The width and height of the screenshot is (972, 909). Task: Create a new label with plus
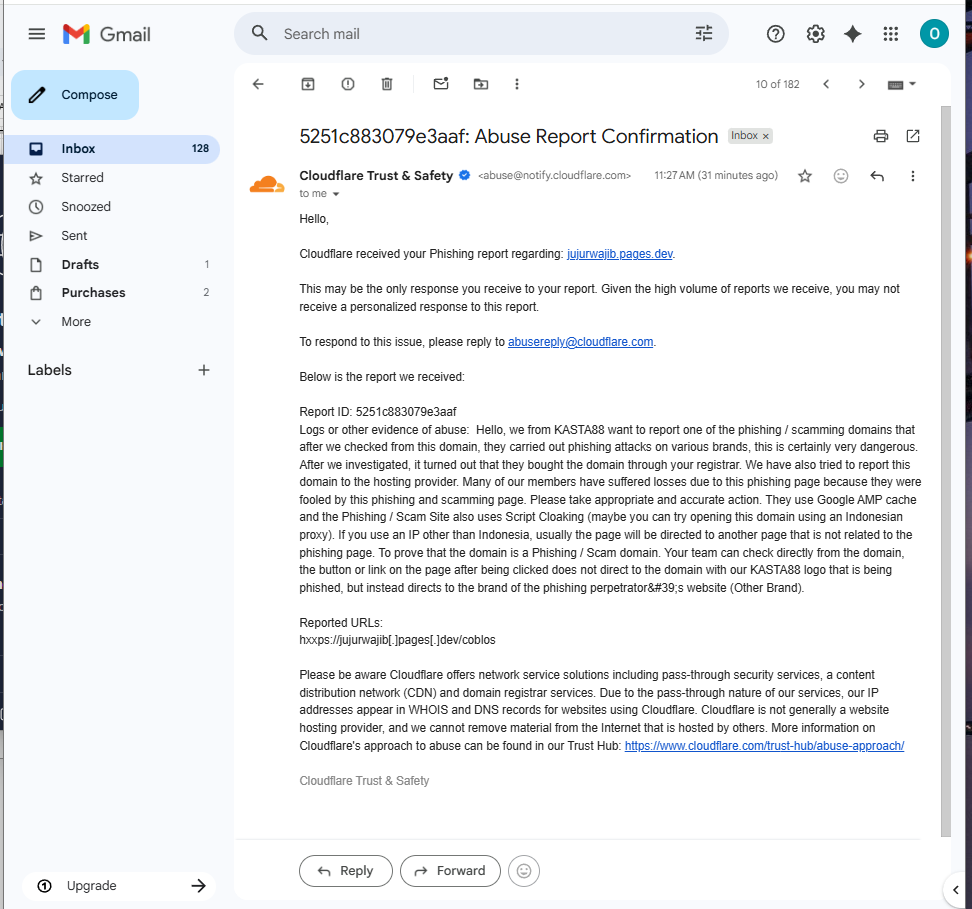coord(204,370)
